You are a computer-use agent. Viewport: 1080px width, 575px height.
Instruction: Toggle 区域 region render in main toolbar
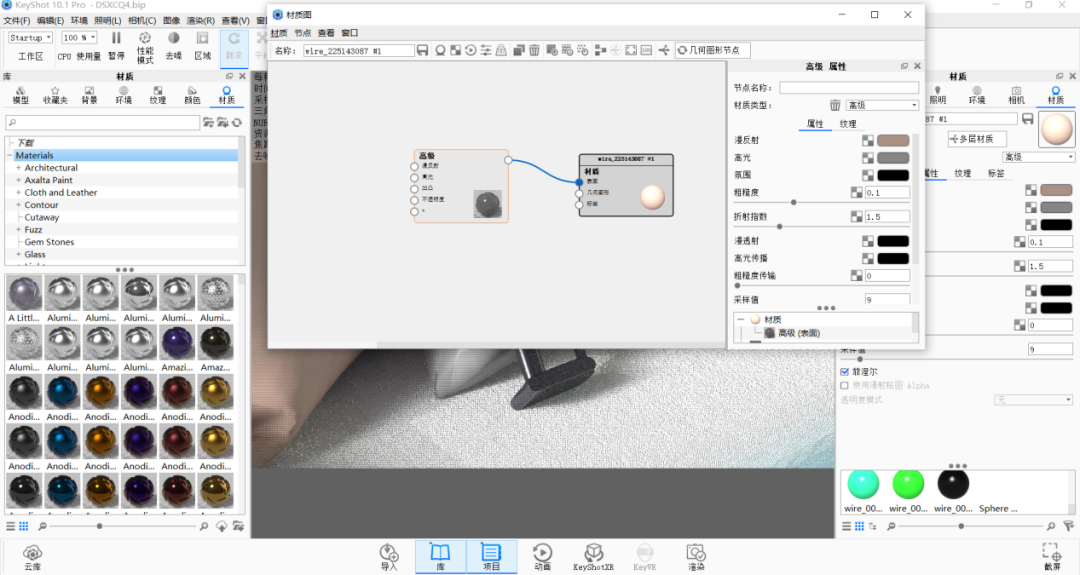click(x=202, y=45)
